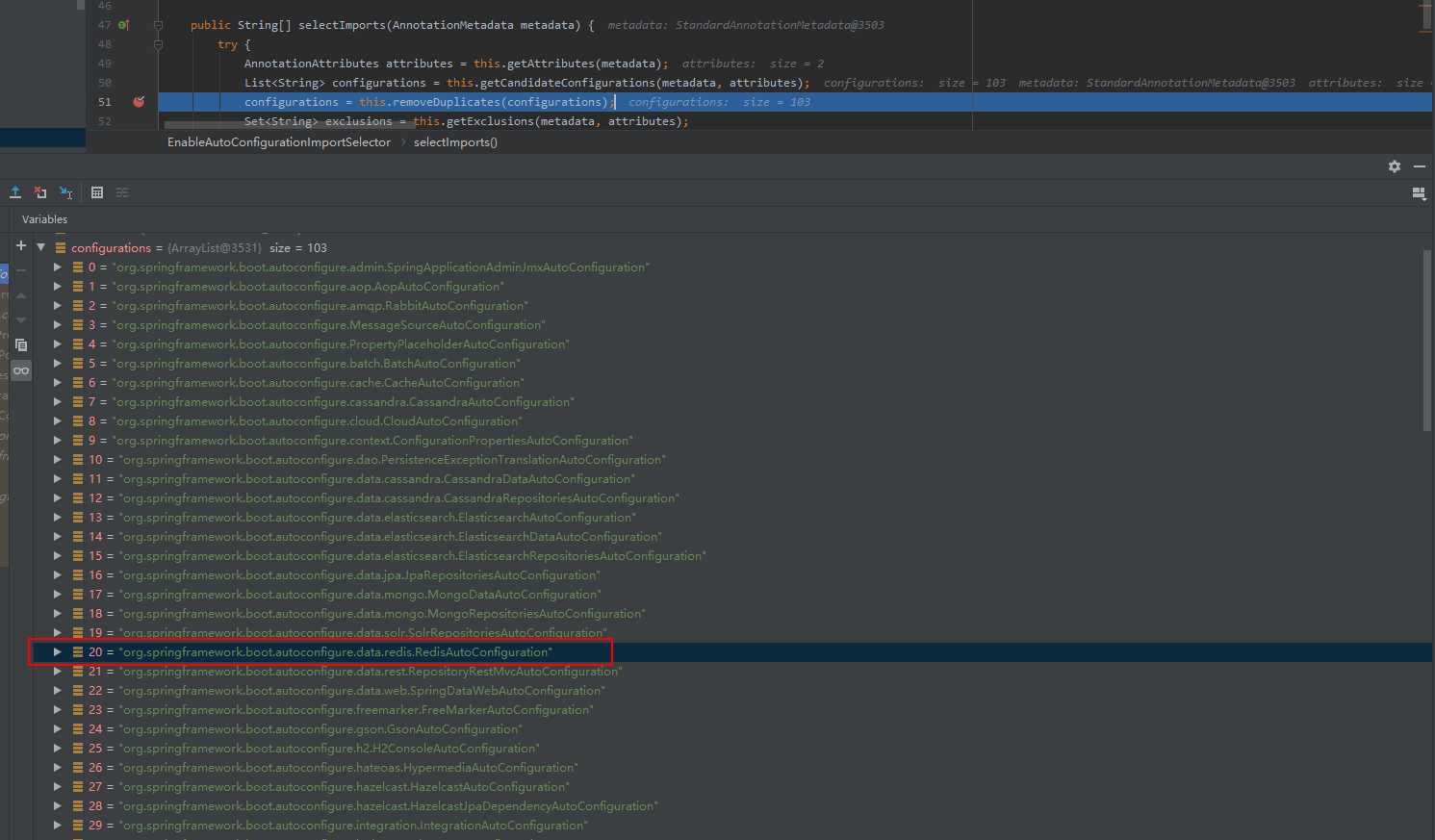Image resolution: width=1435 pixels, height=840 pixels.
Task: Collapse the selectImports method fold on line 47
Action: (x=159, y=25)
